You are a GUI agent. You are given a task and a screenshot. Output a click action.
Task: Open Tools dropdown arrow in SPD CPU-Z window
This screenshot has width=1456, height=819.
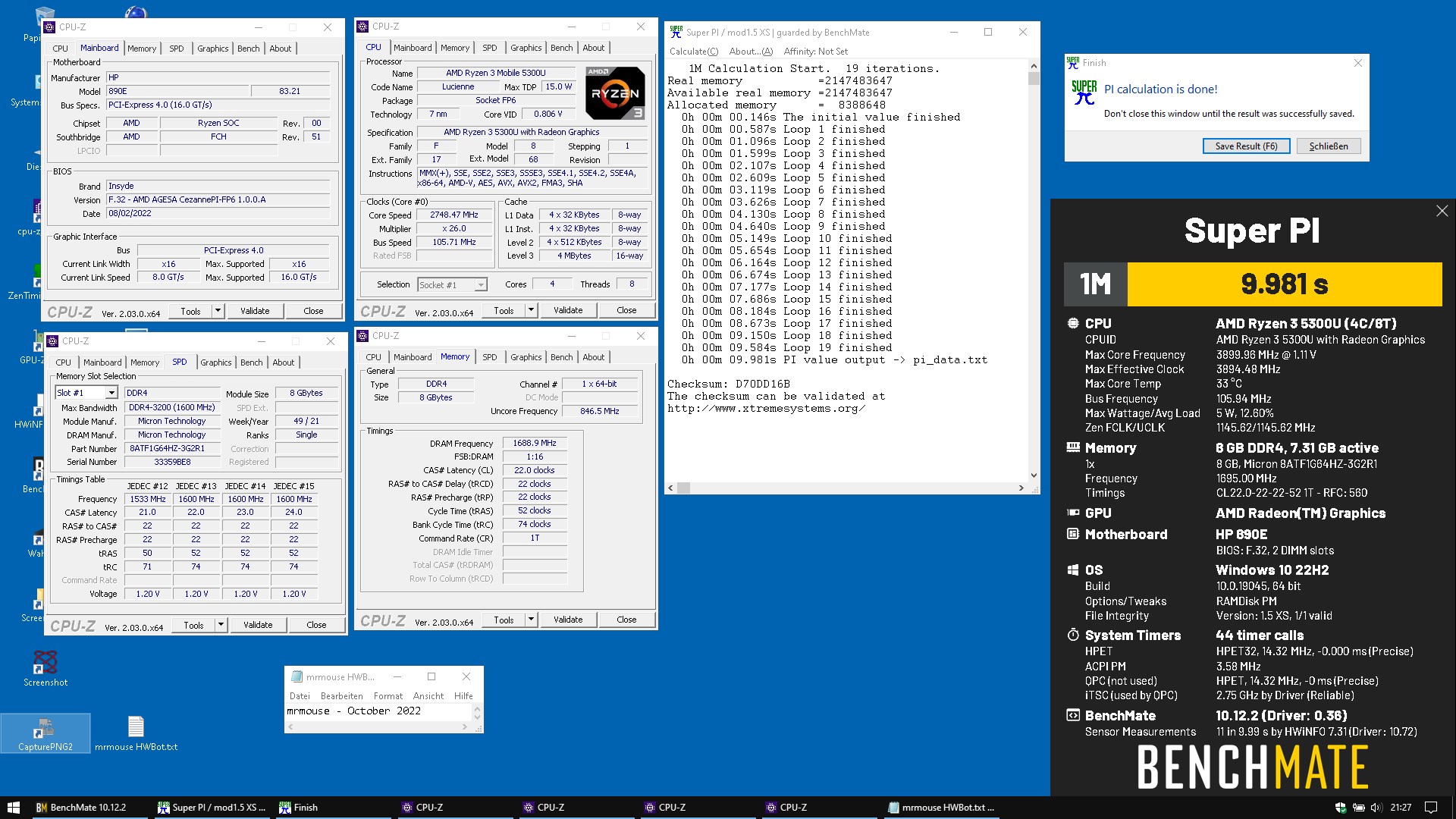tap(221, 625)
